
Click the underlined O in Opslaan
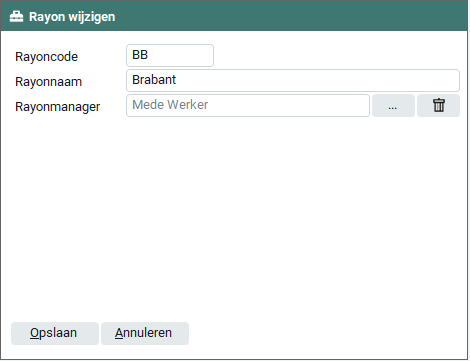[x=34, y=333]
